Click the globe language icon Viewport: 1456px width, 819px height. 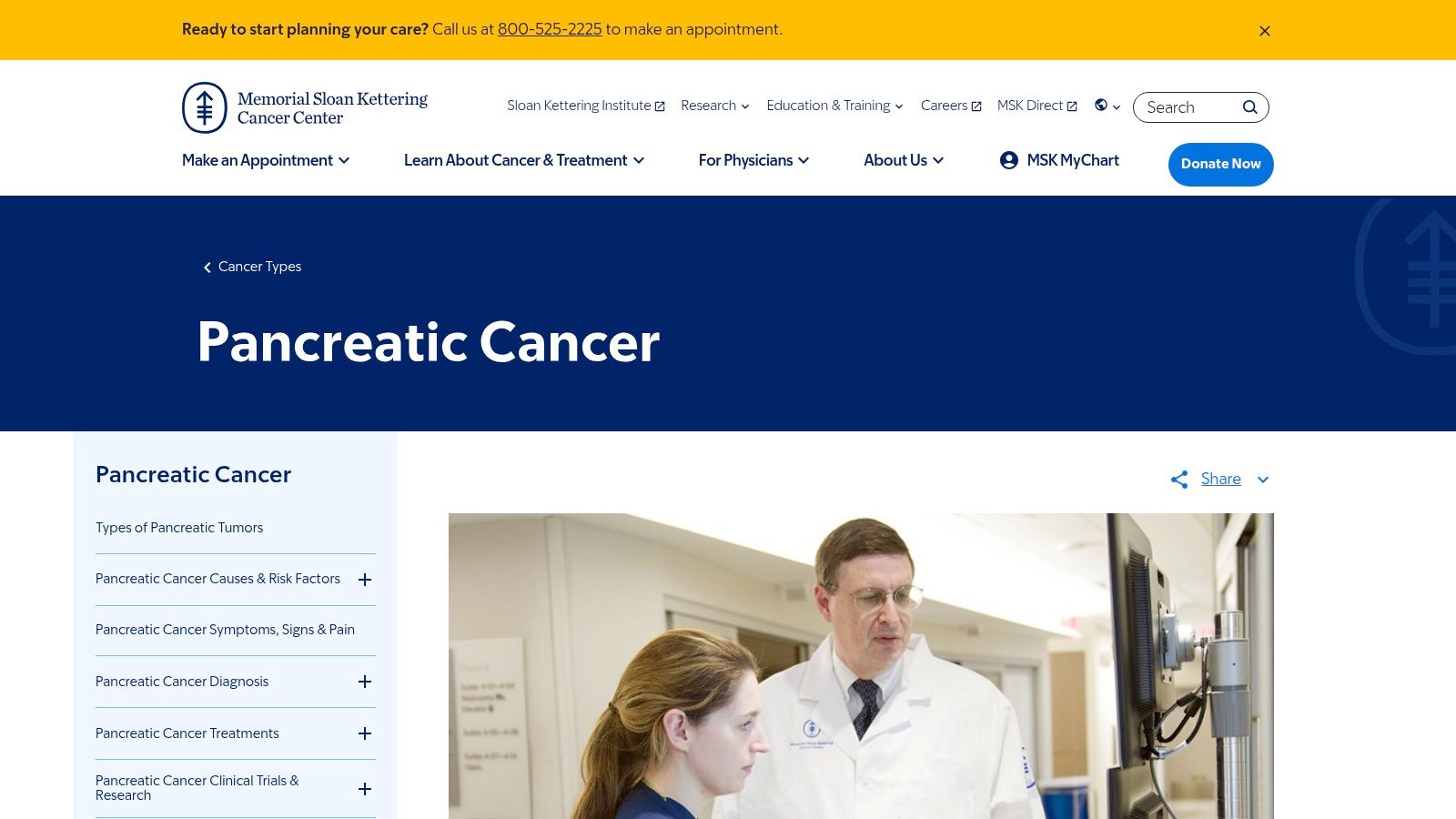1100,106
